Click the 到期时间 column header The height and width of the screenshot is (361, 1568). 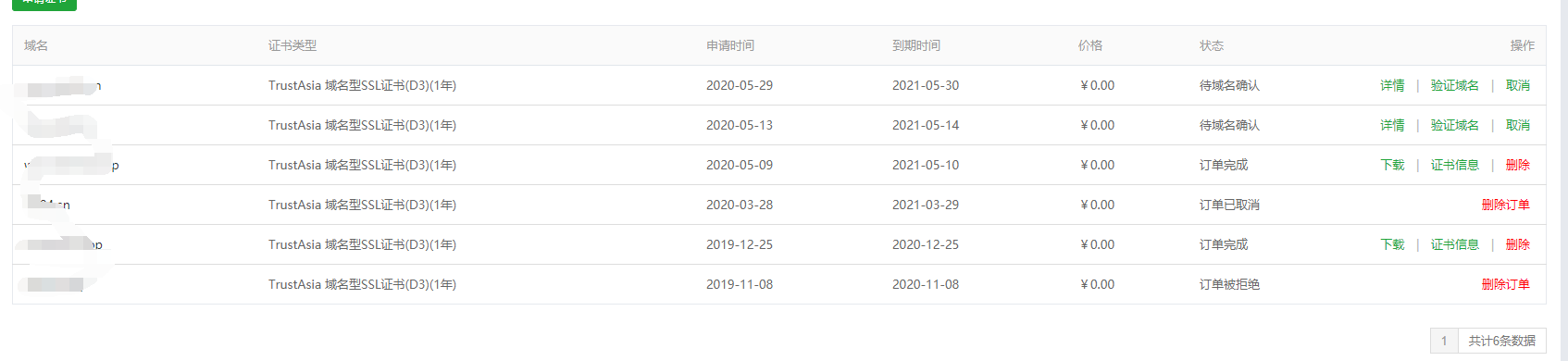coord(916,45)
